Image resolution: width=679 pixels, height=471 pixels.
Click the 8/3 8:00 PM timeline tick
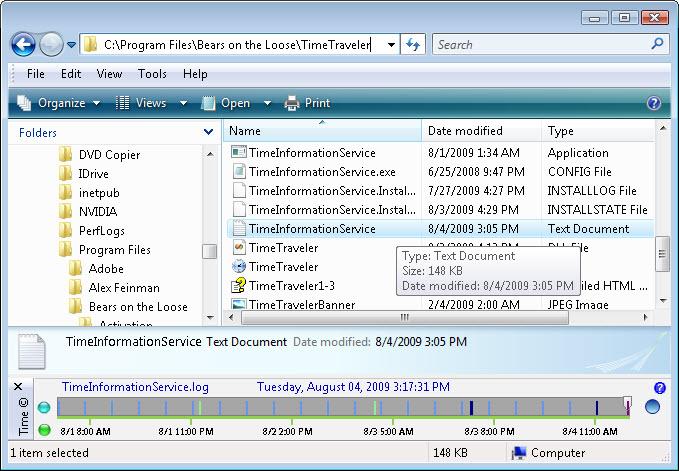tap(494, 421)
